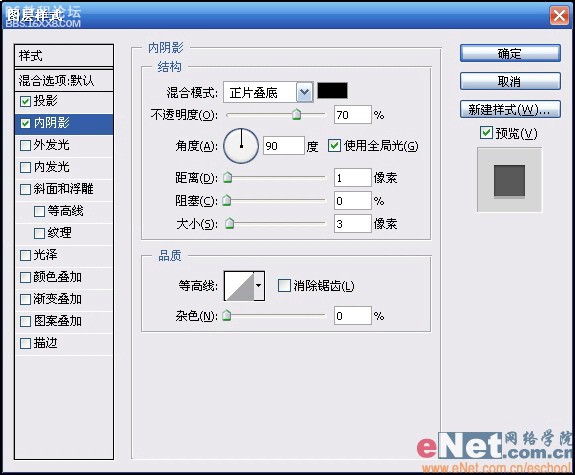Image resolution: width=575 pixels, height=475 pixels.
Task: Click the 角度 angle input field
Action: tap(283, 146)
